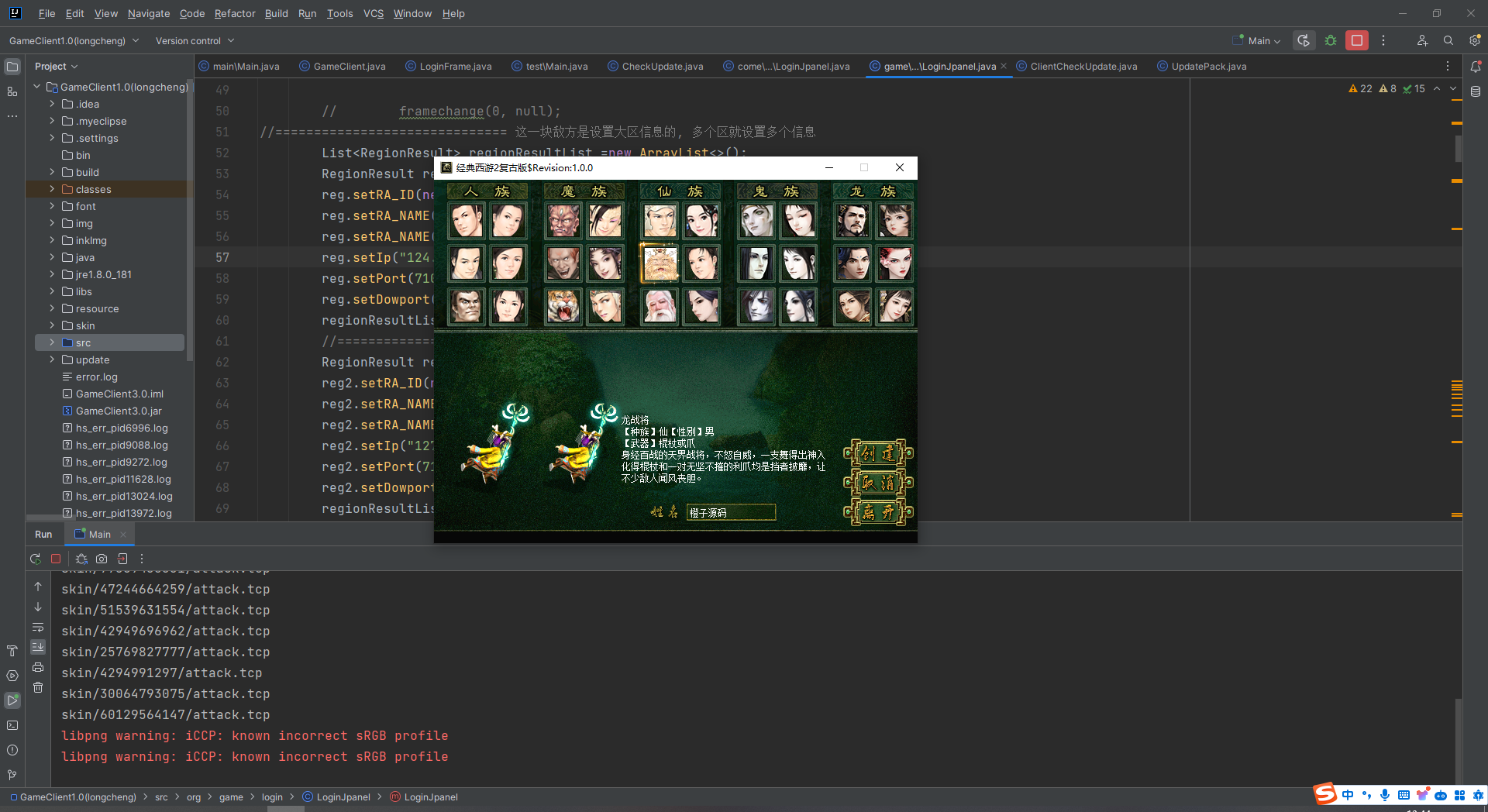This screenshot has width=1488, height=812.
Task: Open the Refactor menu
Action: pyautogui.click(x=234, y=13)
